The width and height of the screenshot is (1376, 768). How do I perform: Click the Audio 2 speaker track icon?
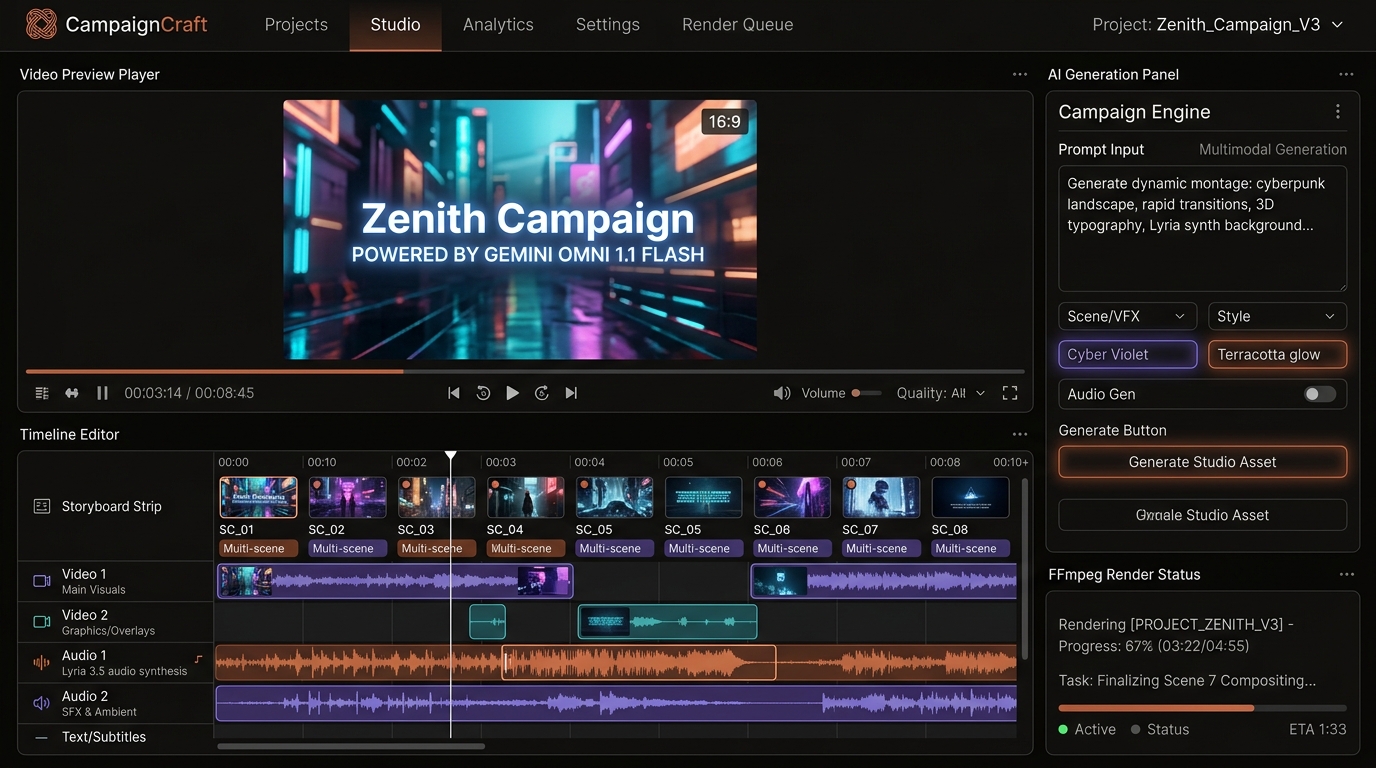tap(42, 703)
